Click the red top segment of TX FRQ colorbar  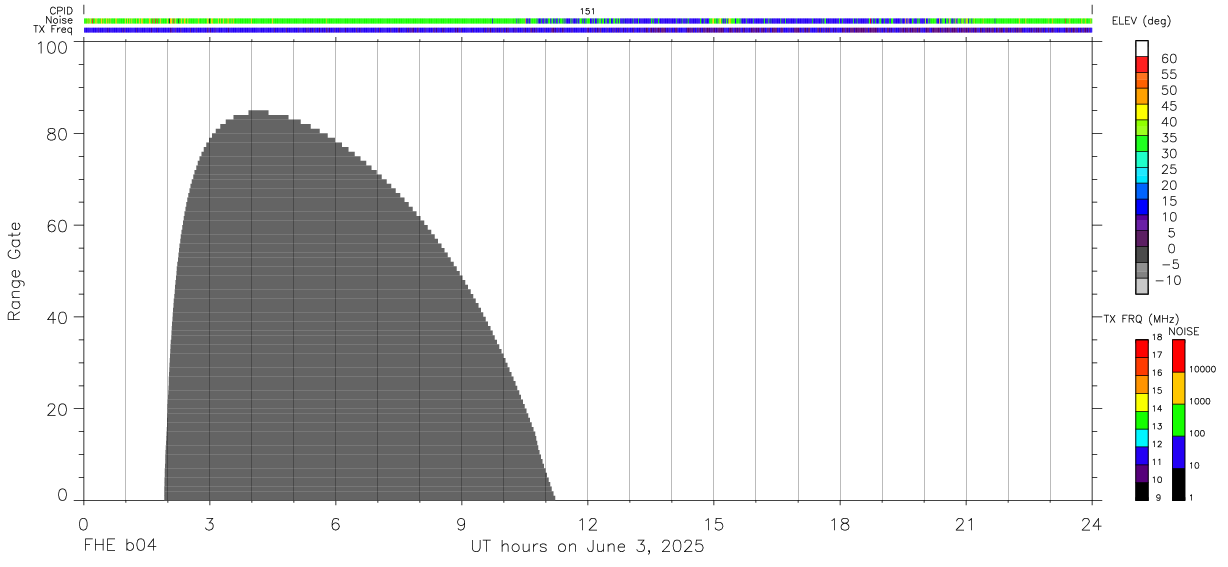[x=1142, y=349]
